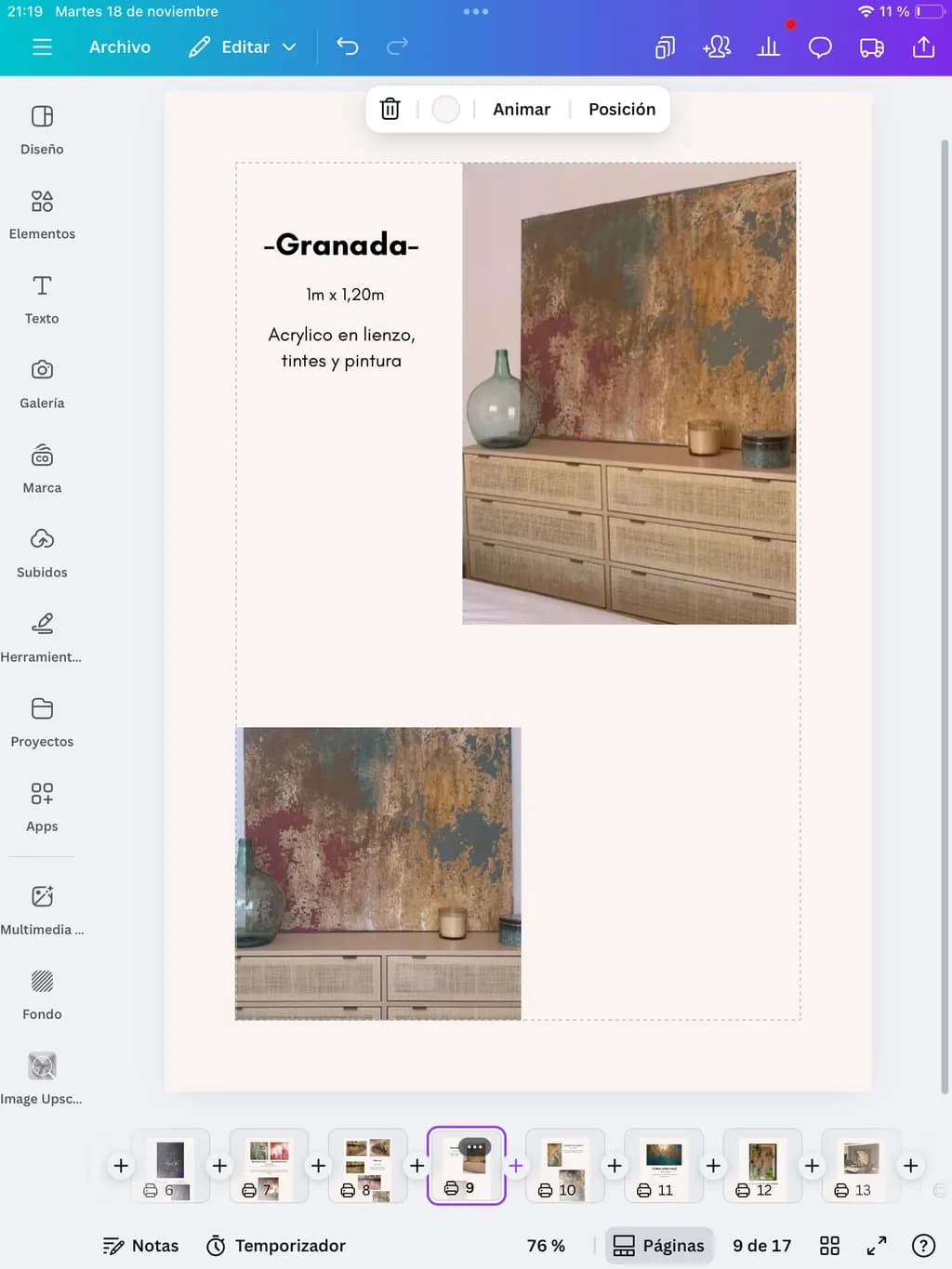This screenshot has width=952, height=1269.
Task: Undo the last action
Action: tap(348, 46)
